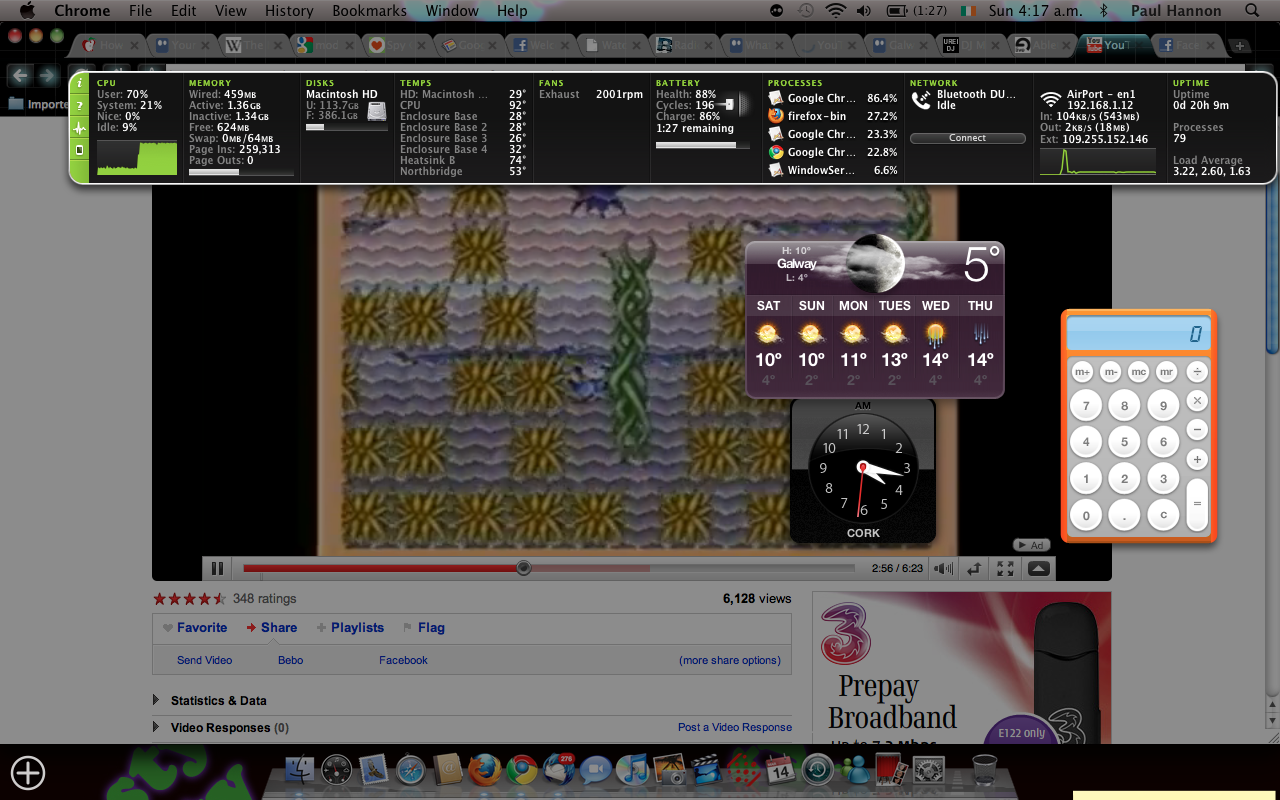Click the player's up-arrow expand button
1280x800 pixels.
click(1039, 568)
